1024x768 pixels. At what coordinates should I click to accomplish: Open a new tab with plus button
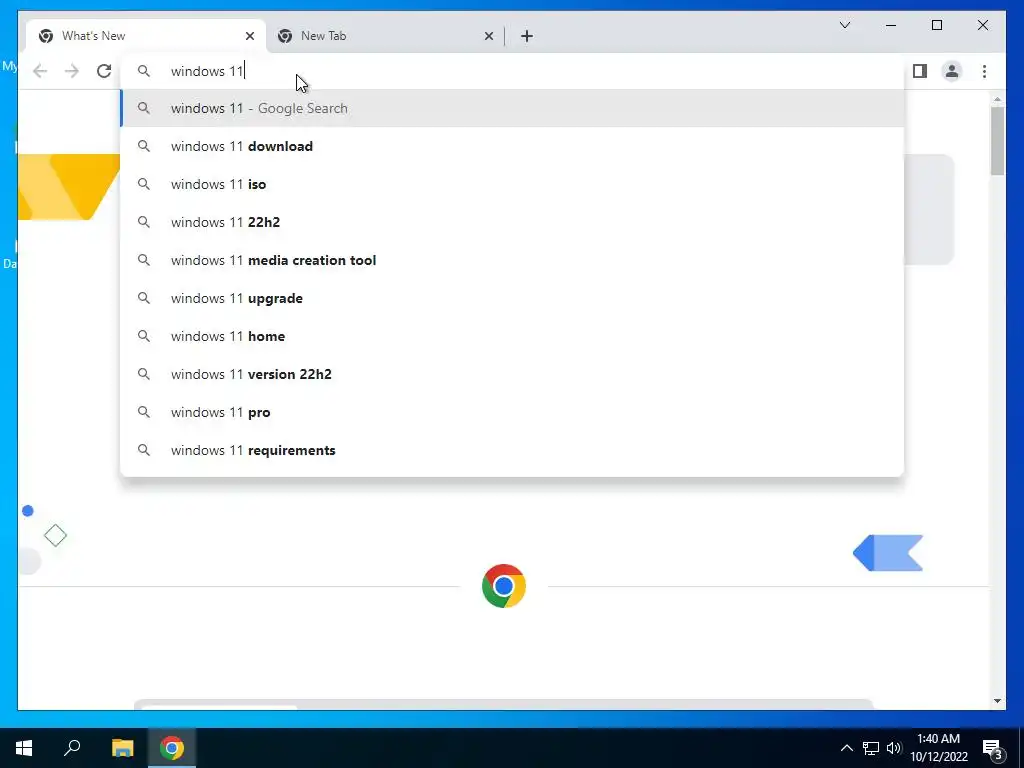(x=527, y=36)
